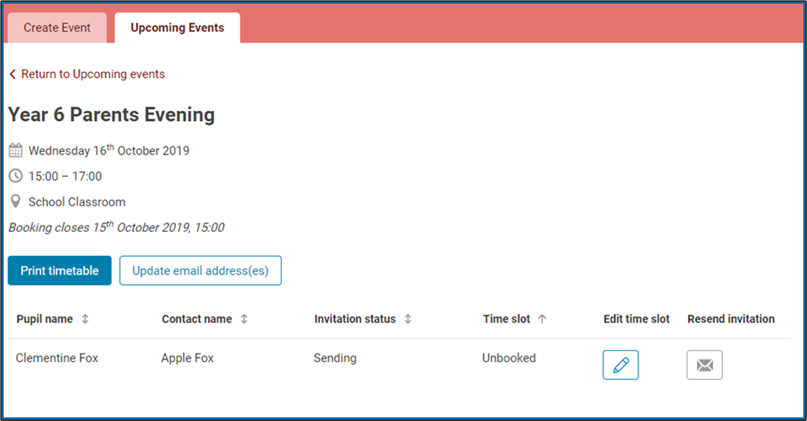807x421 pixels.
Task: Click the envelope icon to resend invitation
Action: click(x=704, y=365)
